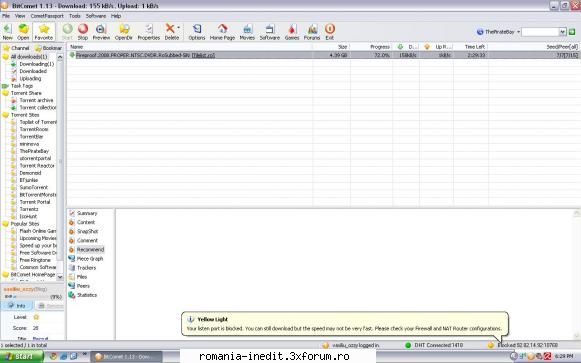Click the Info tab in user panel

coord(17,306)
